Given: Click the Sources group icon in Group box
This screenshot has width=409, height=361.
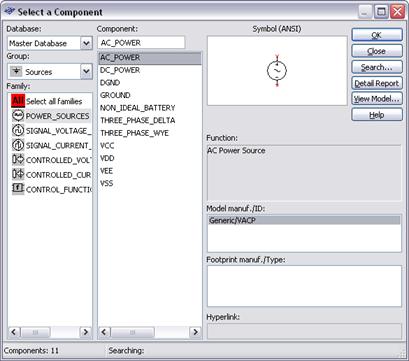Looking at the screenshot, I should click(16, 72).
